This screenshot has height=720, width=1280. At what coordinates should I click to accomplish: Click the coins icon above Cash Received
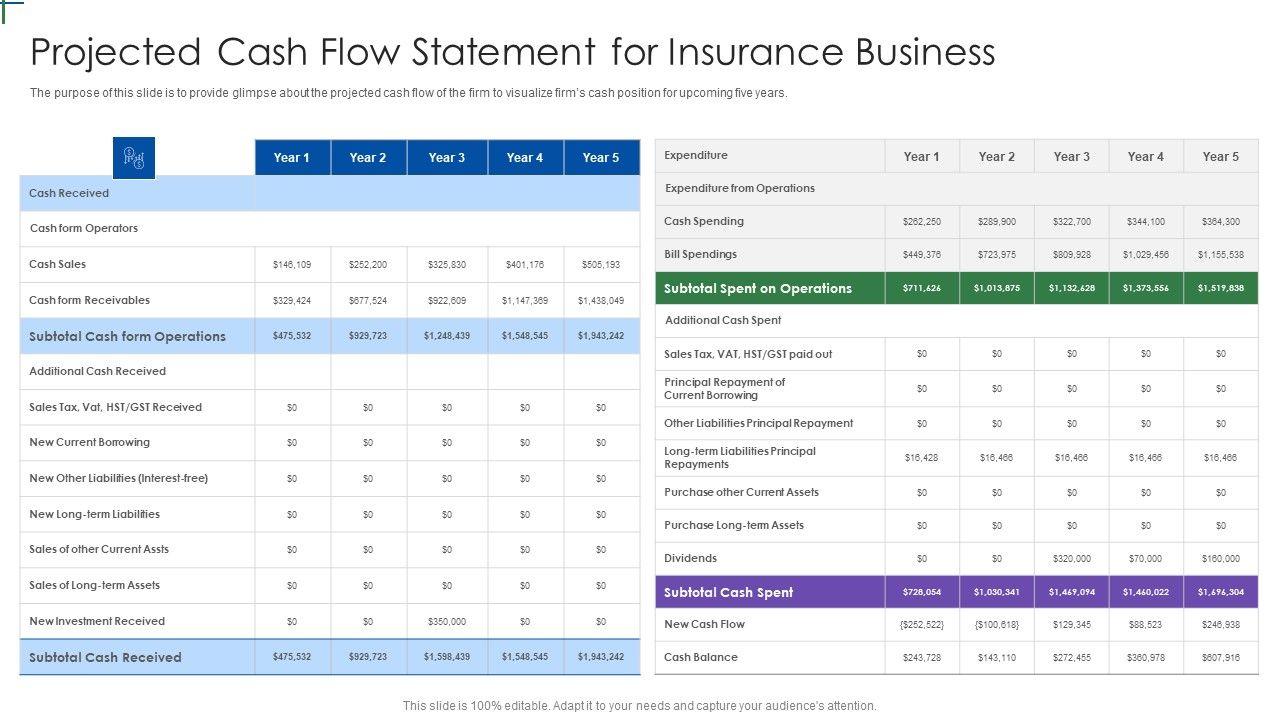pos(133,157)
